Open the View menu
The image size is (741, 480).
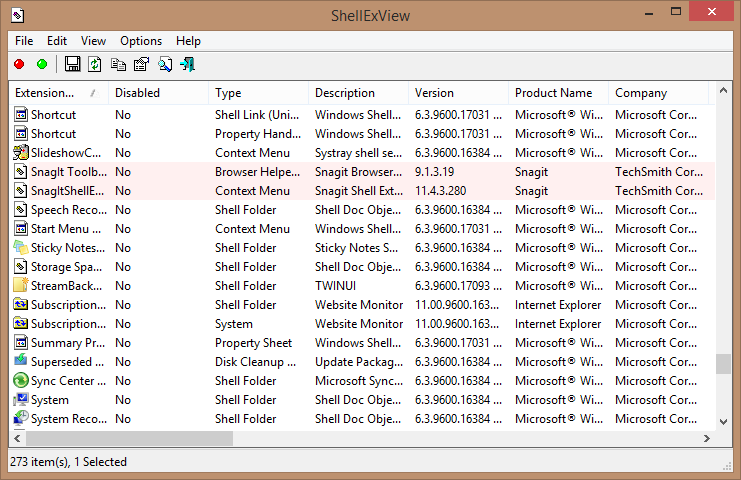point(93,41)
